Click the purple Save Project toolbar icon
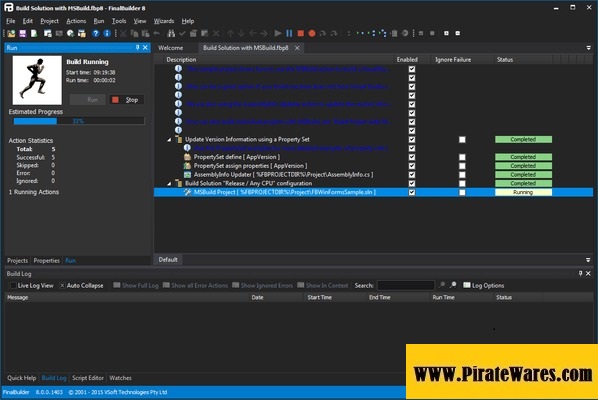Viewport: 598px width, 400px height. tap(23, 34)
